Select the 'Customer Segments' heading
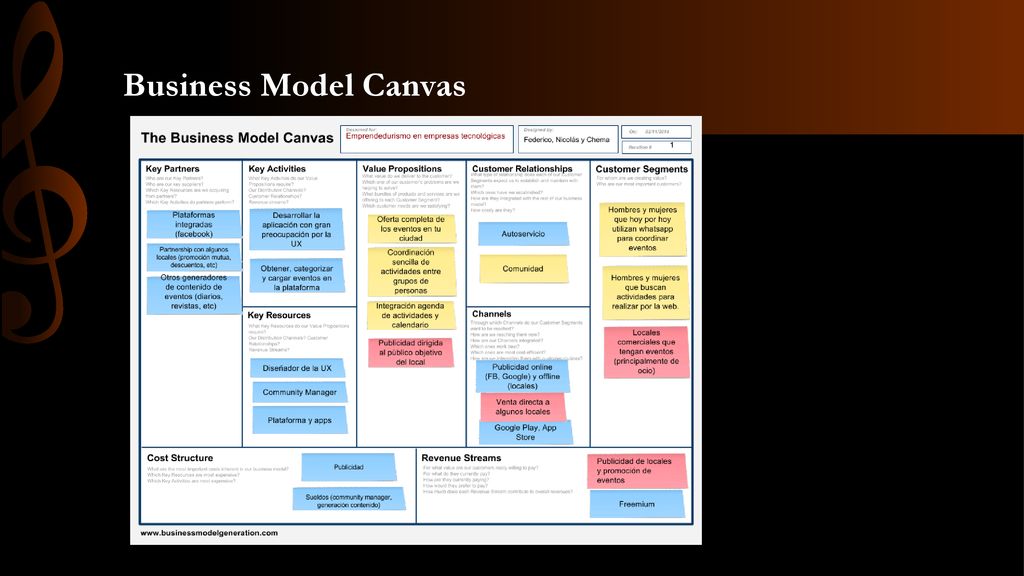The image size is (1024, 576). tap(641, 169)
